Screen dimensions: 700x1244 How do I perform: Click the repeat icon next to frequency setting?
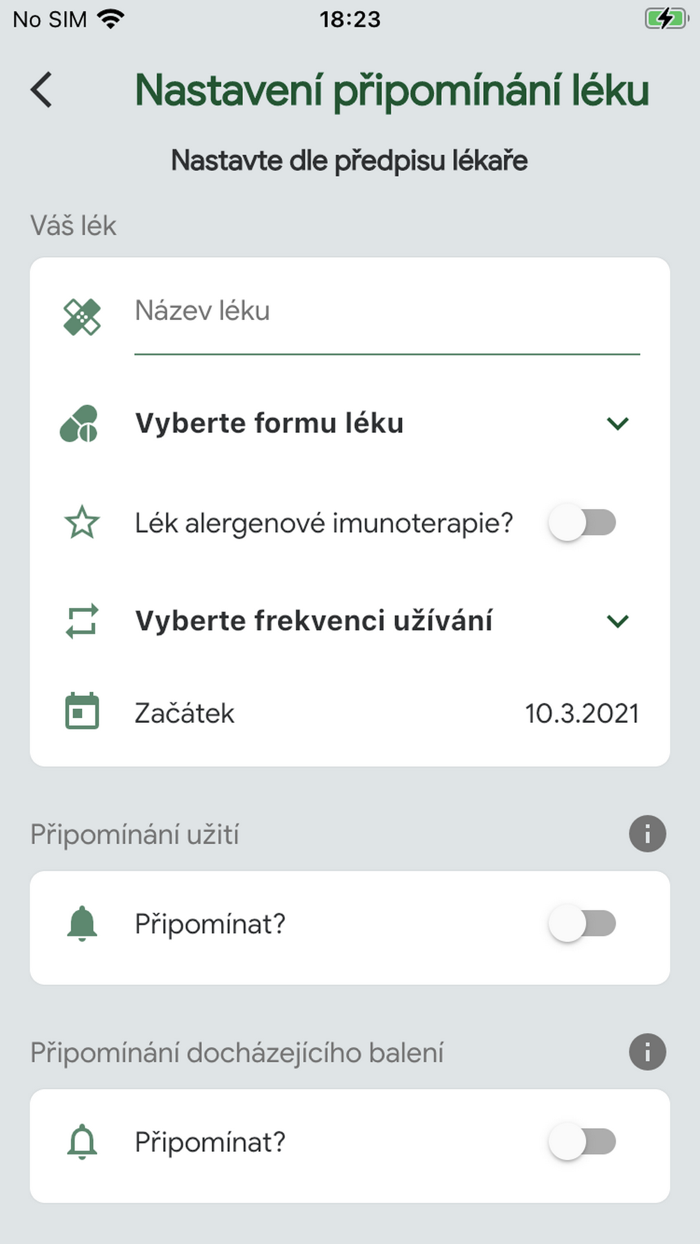click(81, 620)
